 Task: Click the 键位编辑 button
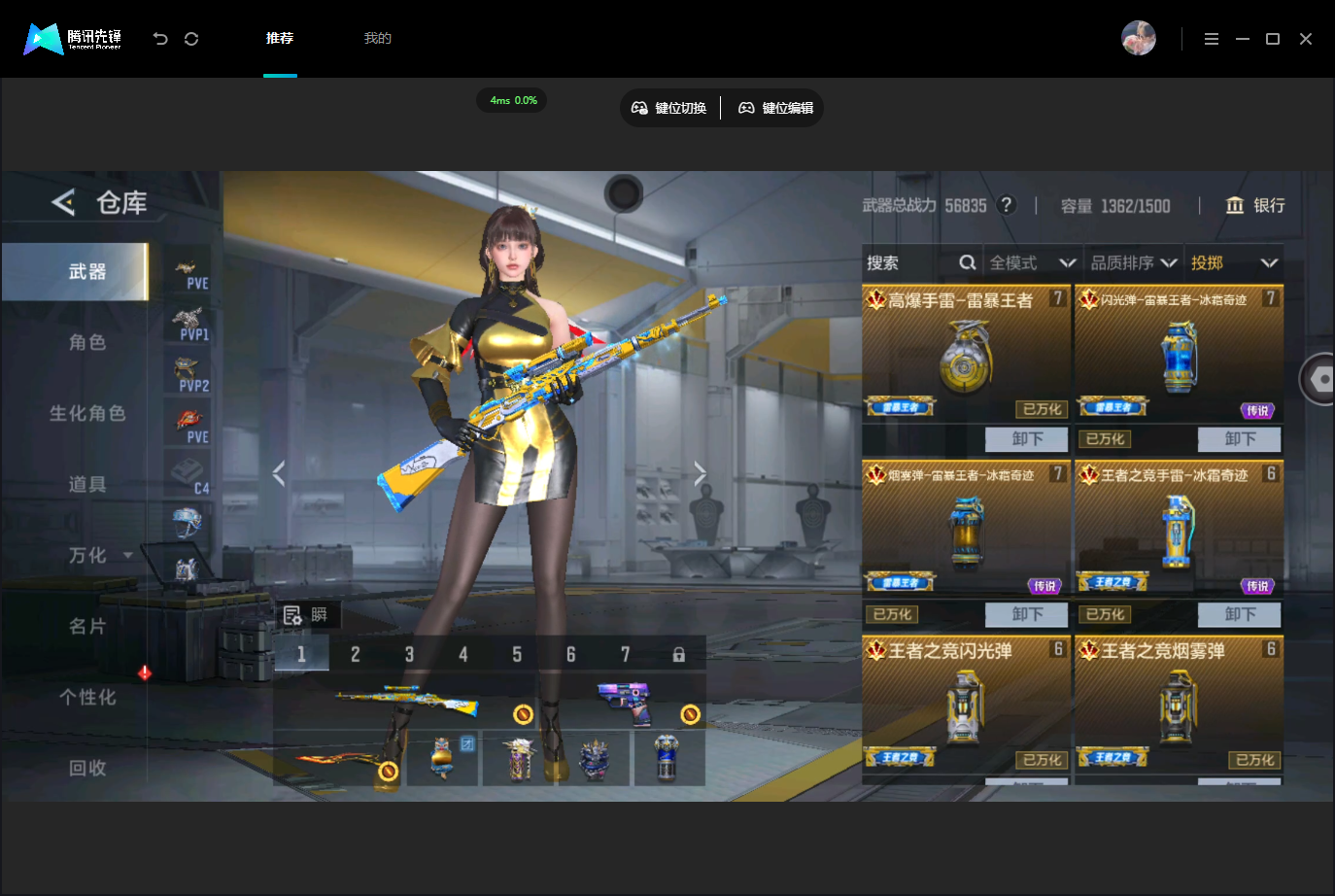775,108
